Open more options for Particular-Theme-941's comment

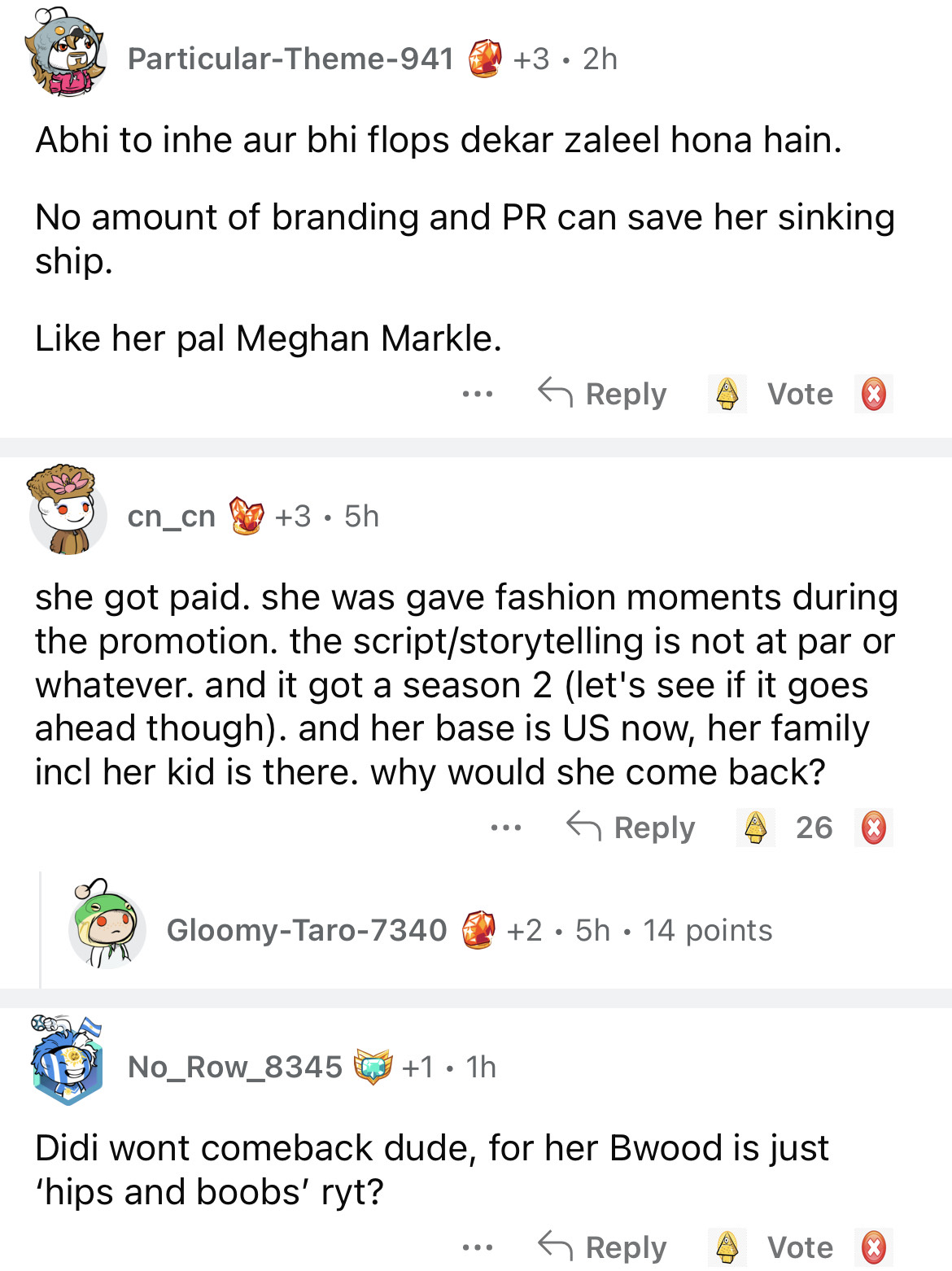[477, 395]
